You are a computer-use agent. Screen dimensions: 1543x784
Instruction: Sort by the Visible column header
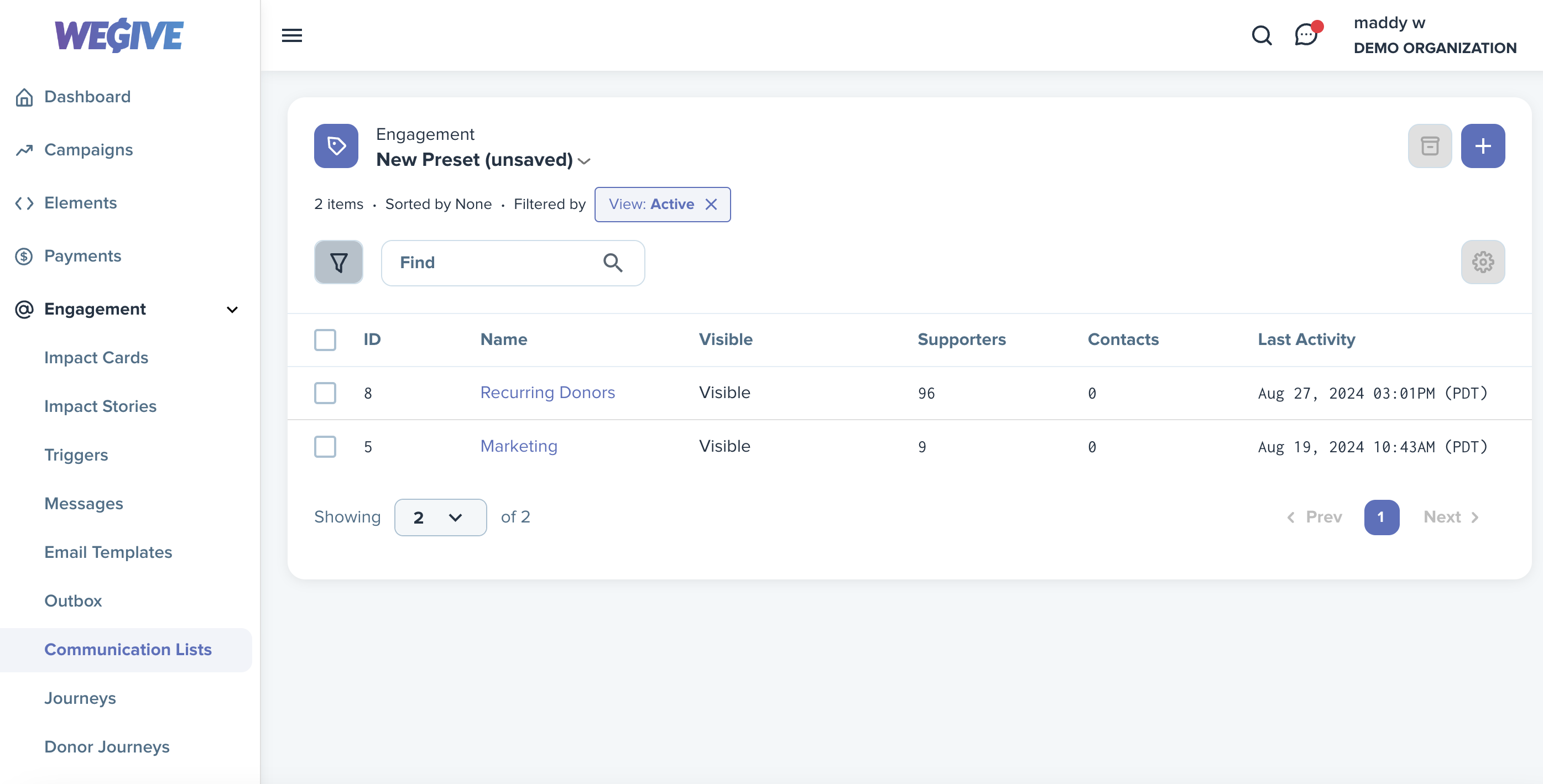tap(726, 339)
